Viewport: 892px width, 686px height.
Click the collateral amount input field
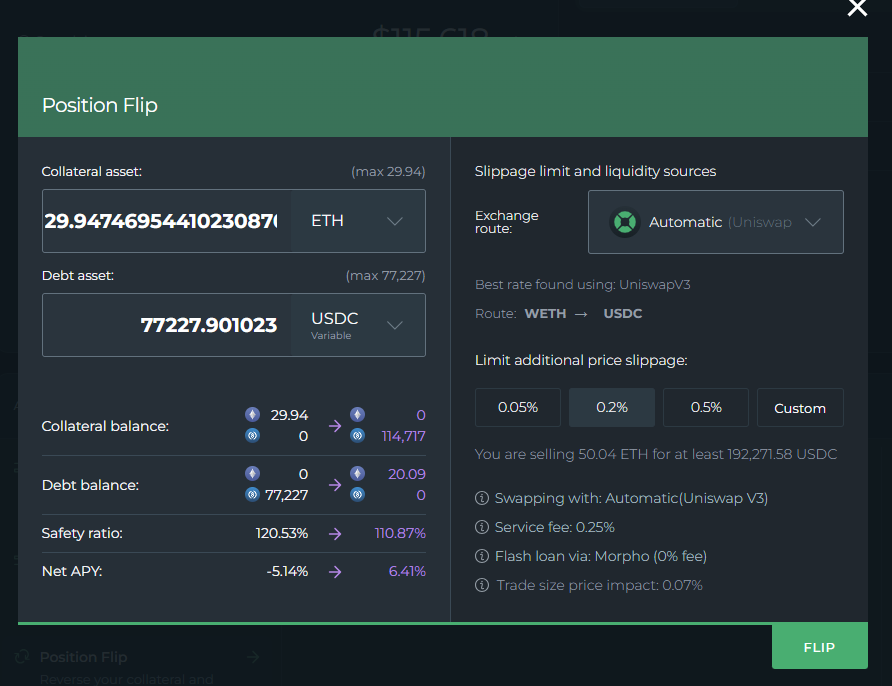pos(166,221)
